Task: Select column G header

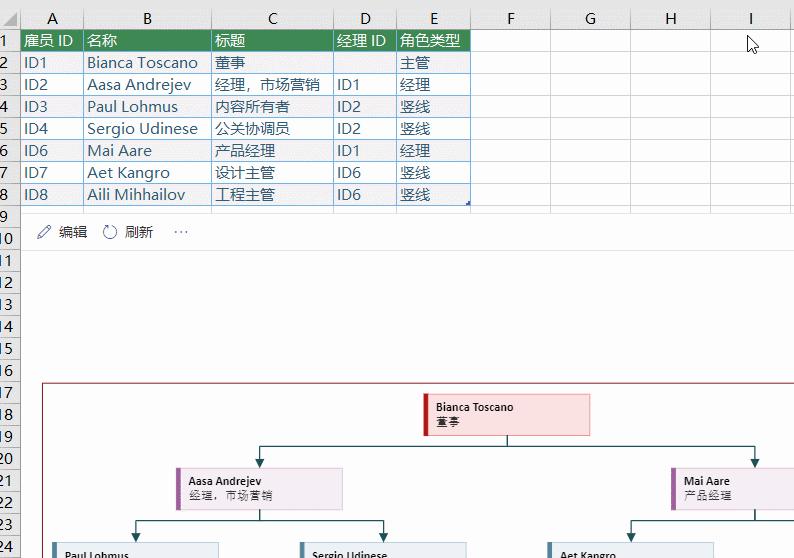Action: [590, 19]
